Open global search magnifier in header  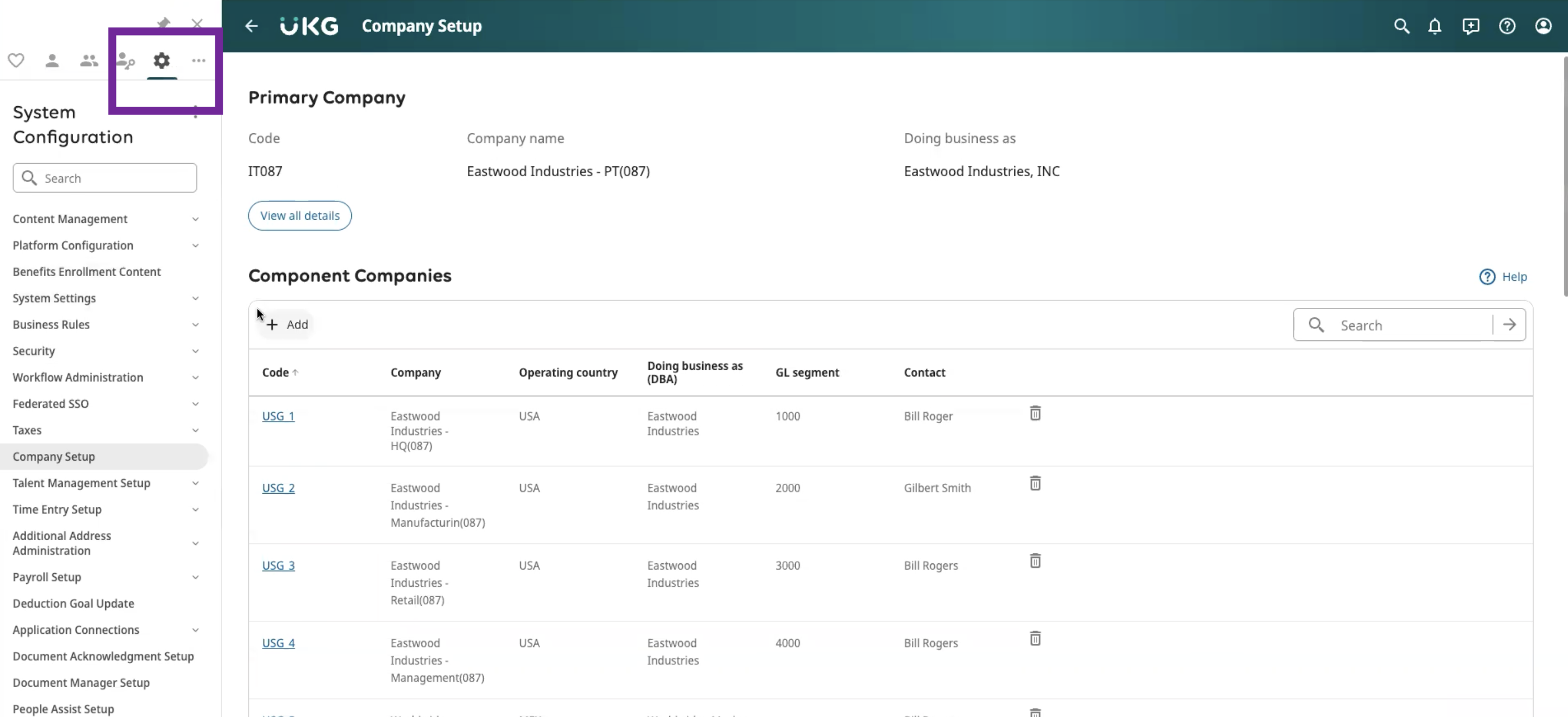[x=1402, y=26]
